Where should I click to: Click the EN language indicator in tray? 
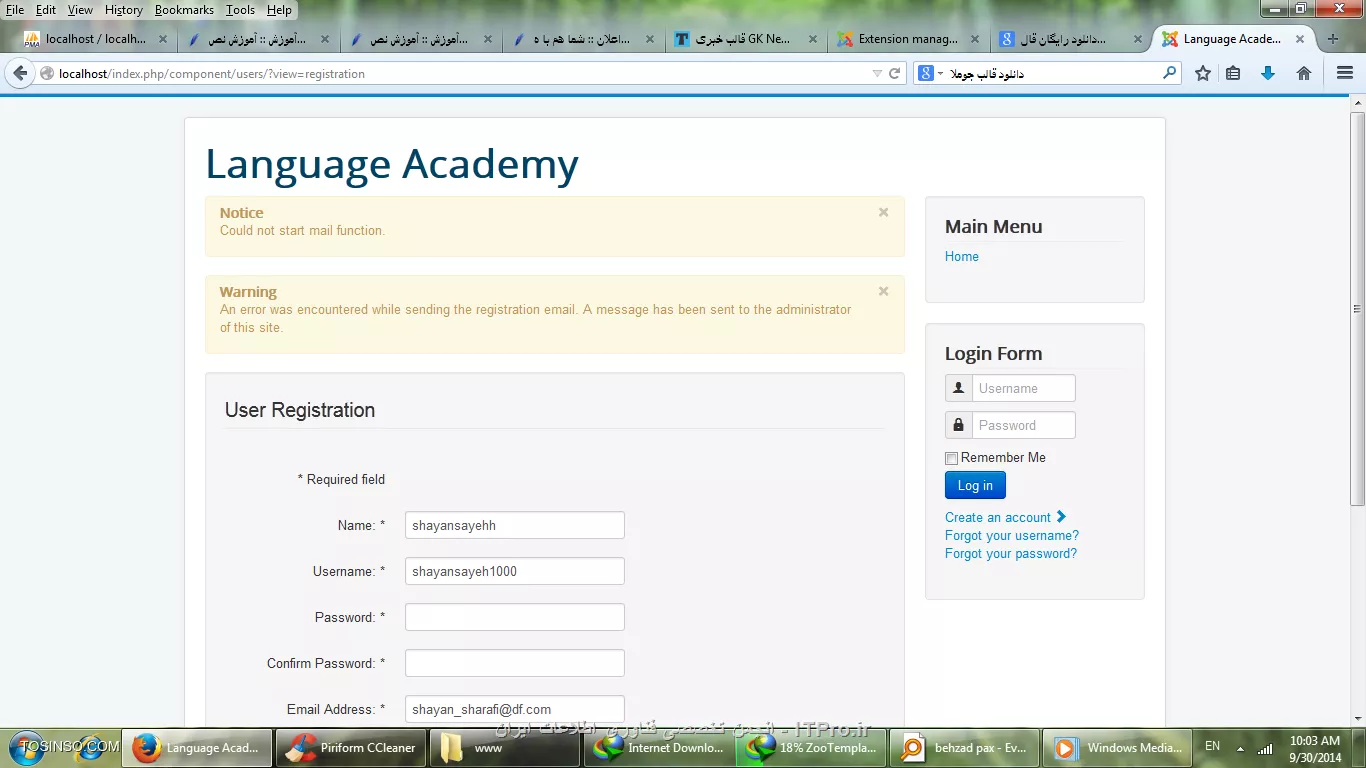click(1212, 746)
